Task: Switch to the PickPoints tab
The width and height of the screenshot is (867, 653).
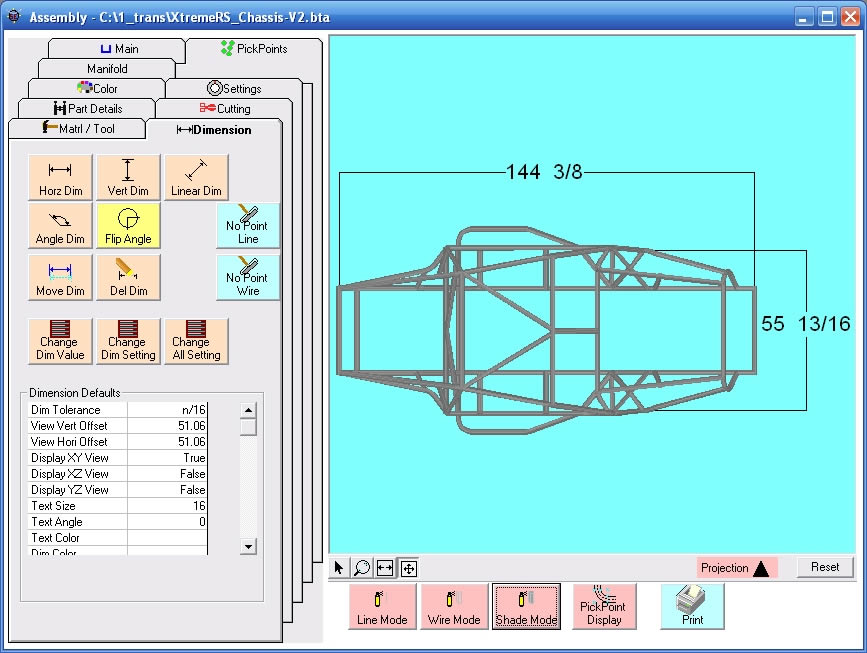Action: pos(253,46)
